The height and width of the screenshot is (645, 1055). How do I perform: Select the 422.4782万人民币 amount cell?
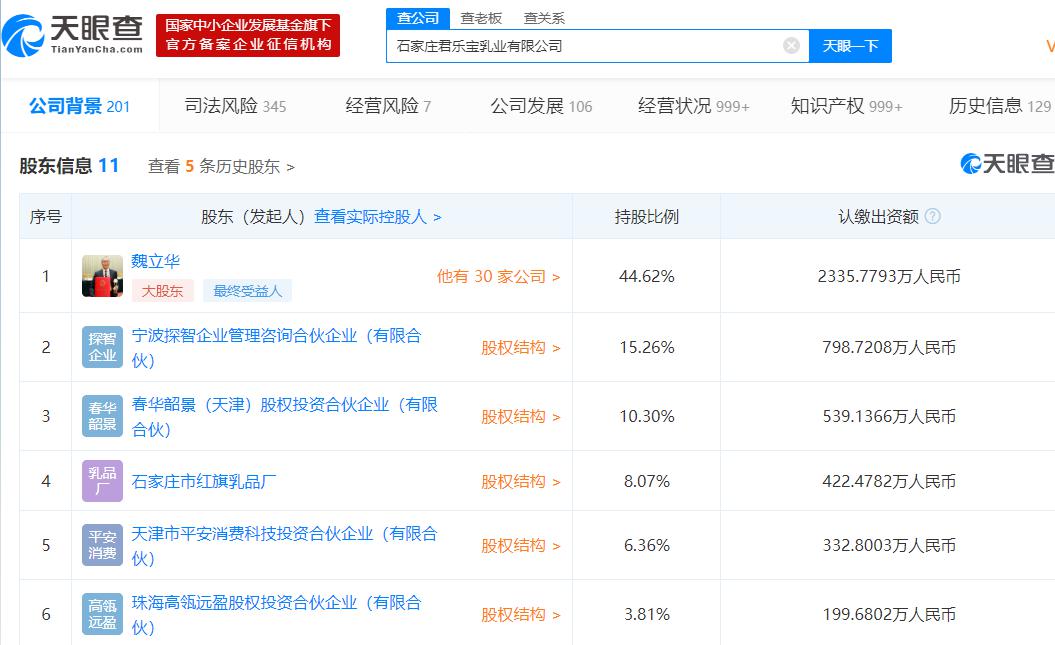click(889, 482)
